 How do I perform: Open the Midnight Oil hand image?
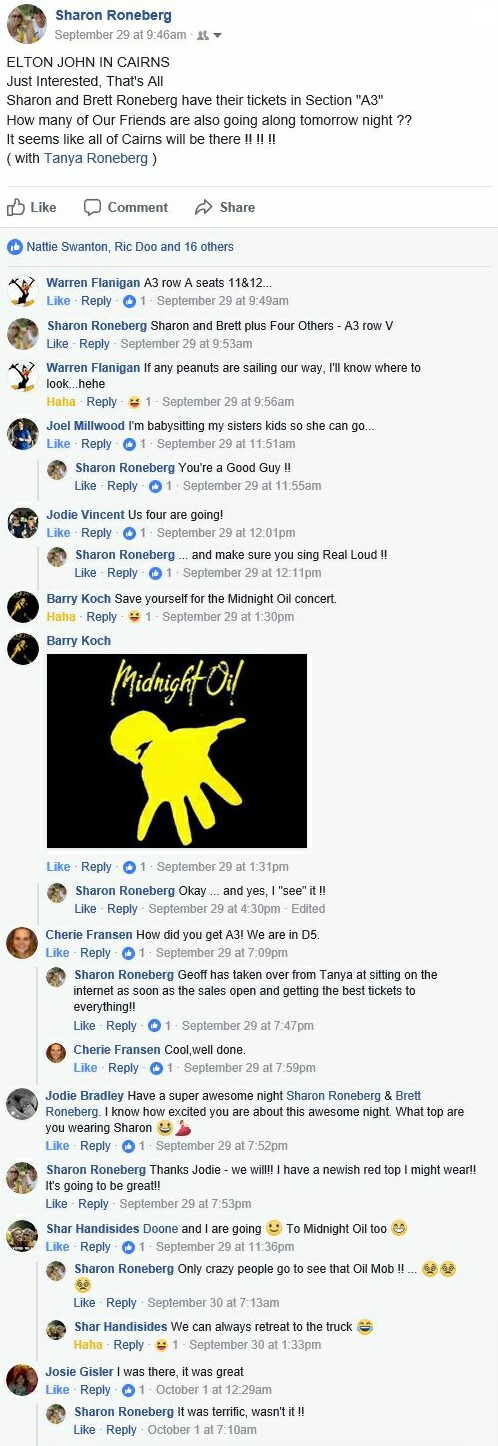(x=177, y=751)
